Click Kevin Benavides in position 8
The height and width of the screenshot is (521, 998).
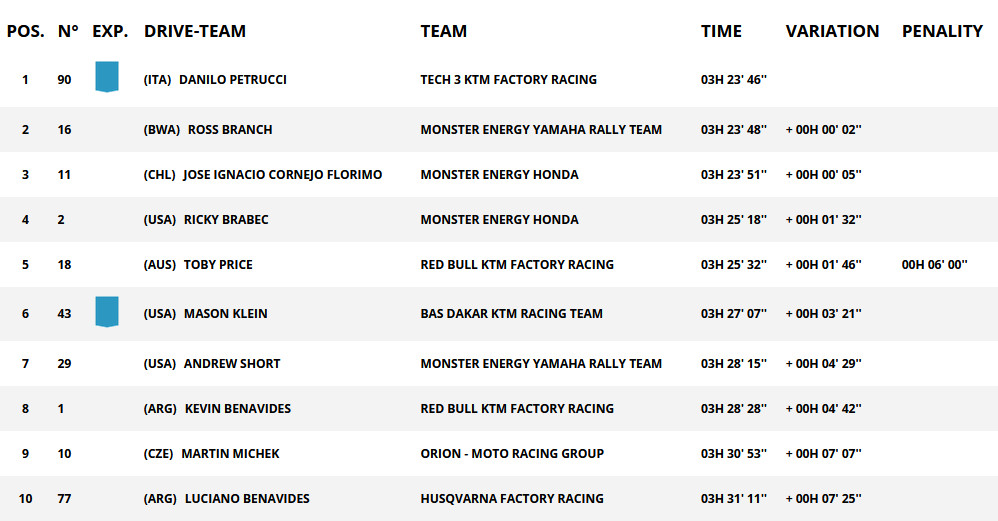[237, 409]
